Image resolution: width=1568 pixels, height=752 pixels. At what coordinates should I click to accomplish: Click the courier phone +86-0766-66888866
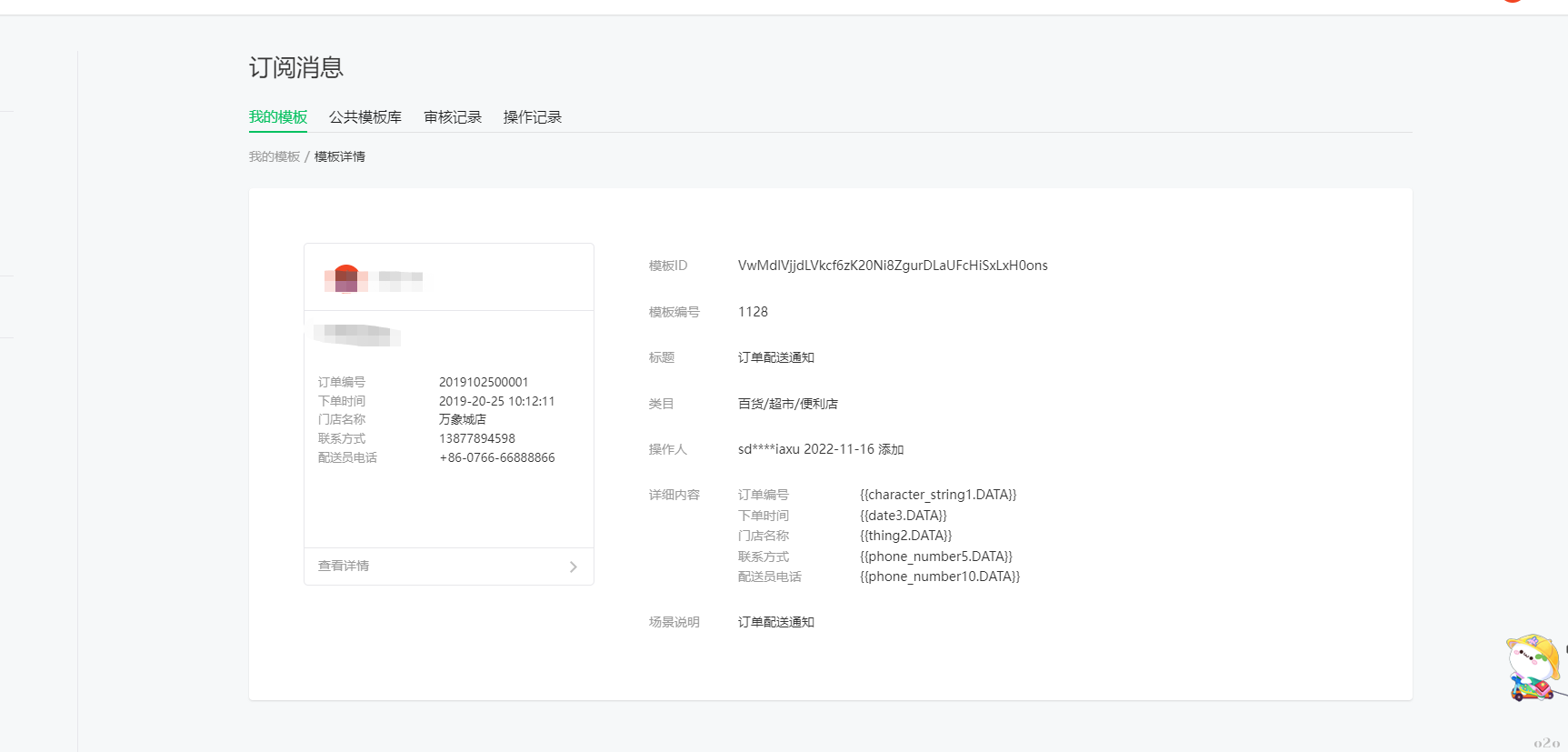496,457
